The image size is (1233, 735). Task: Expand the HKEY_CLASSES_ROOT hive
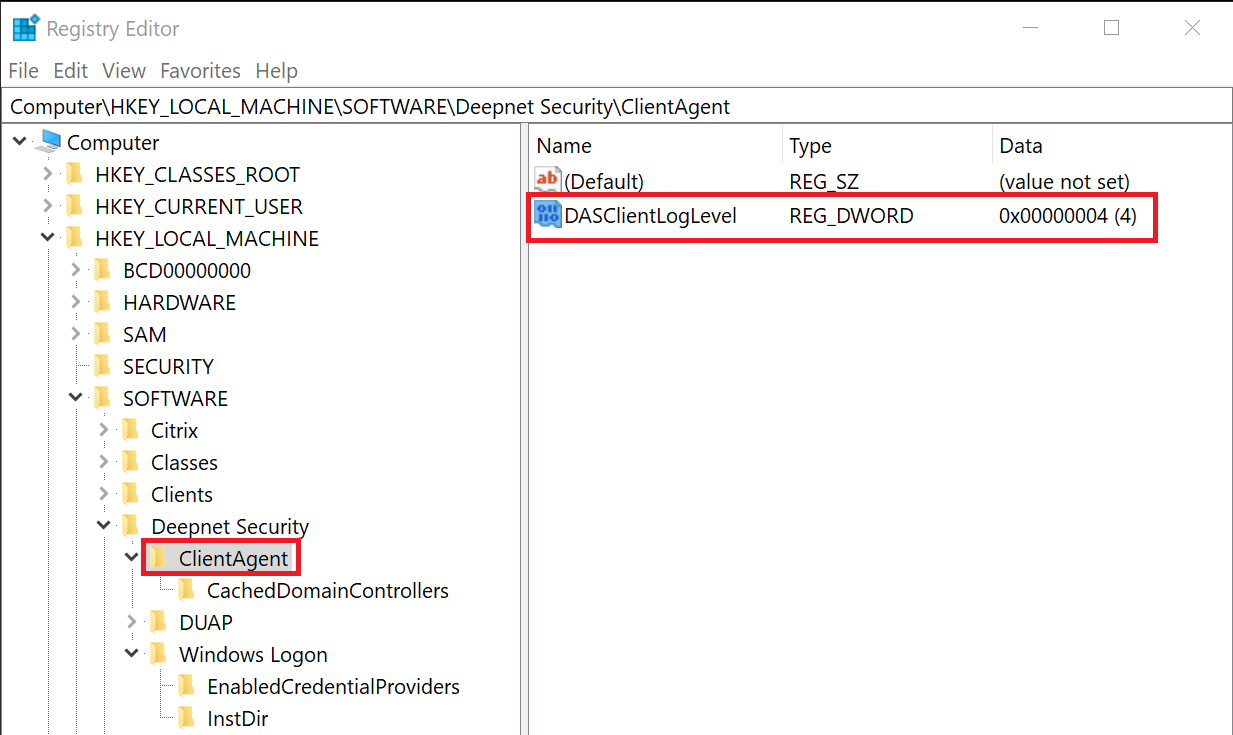[48, 175]
